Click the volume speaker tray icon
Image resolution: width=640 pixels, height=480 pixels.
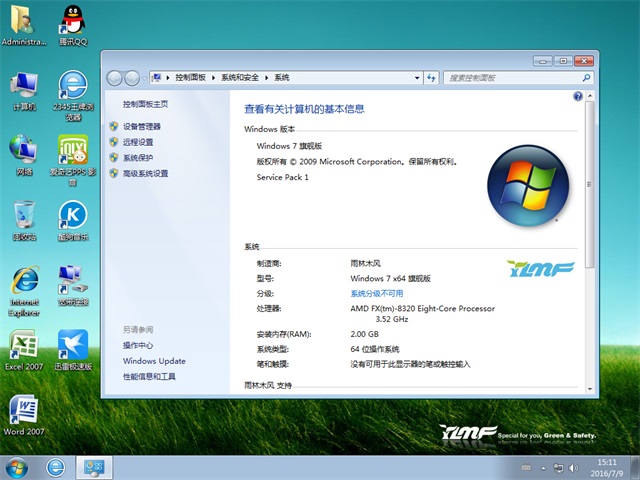pyautogui.click(x=573, y=468)
